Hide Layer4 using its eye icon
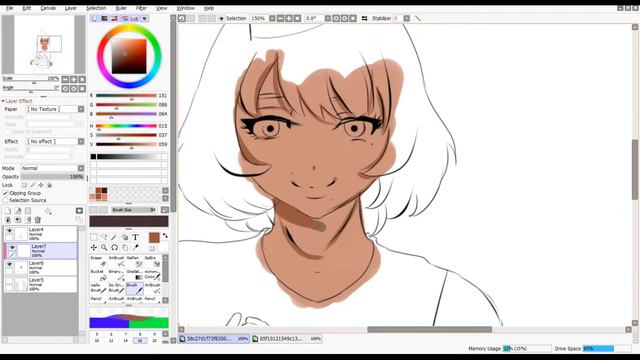 click(x=9, y=231)
